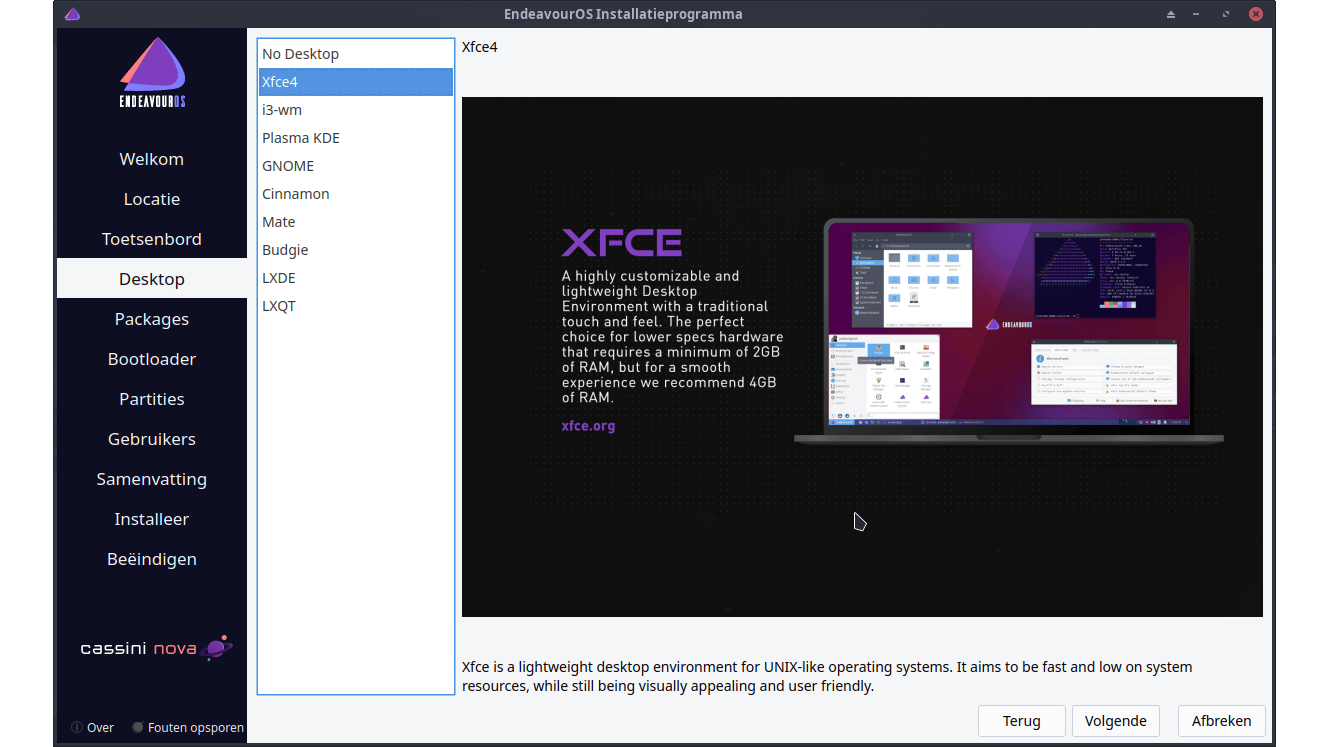Viewport: 1328px width, 747px height.
Task: Click Afbreken to cancel the installation
Action: click(1221, 720)
